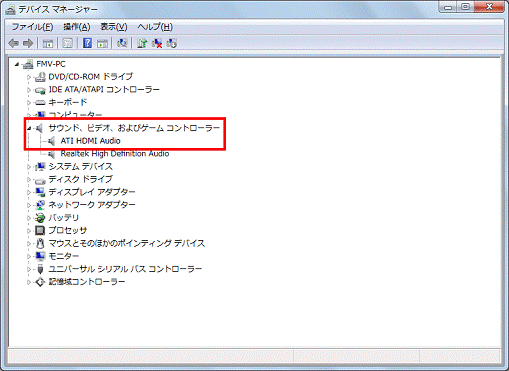Uninstall device icon with red X
Image resolution: width=509 pixels, height=371 pixels.
(157, 43)
